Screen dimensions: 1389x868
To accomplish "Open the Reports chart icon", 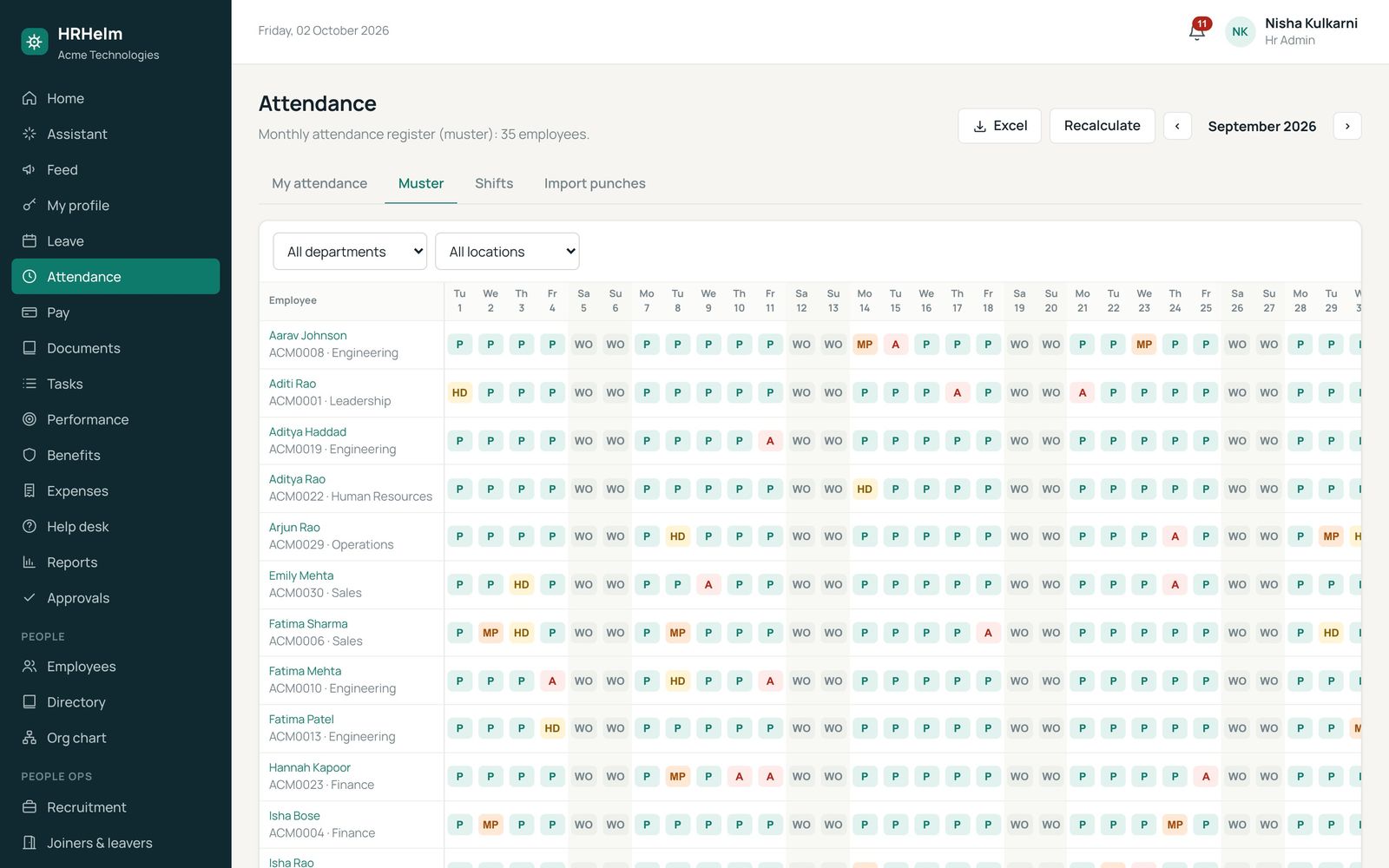I will (30, 562).
